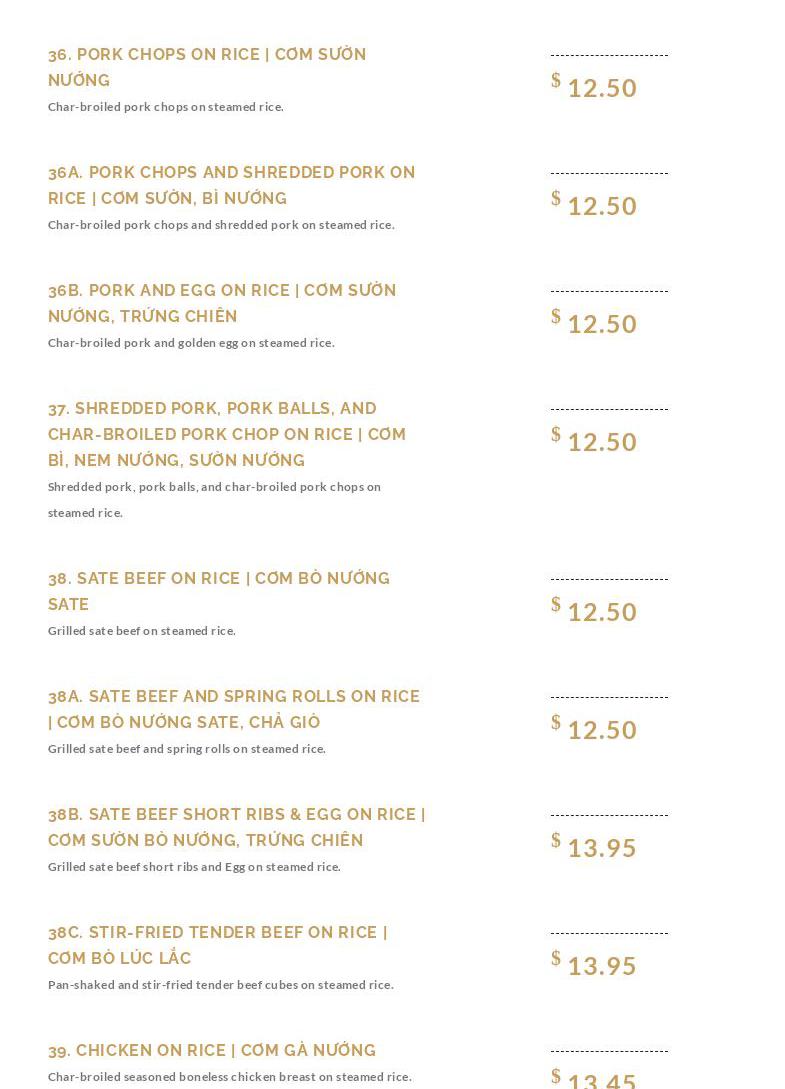This screenshot has width=785, height=1089.
Task: Click the $12.50 price beside item 37
Action: point(595,442)
